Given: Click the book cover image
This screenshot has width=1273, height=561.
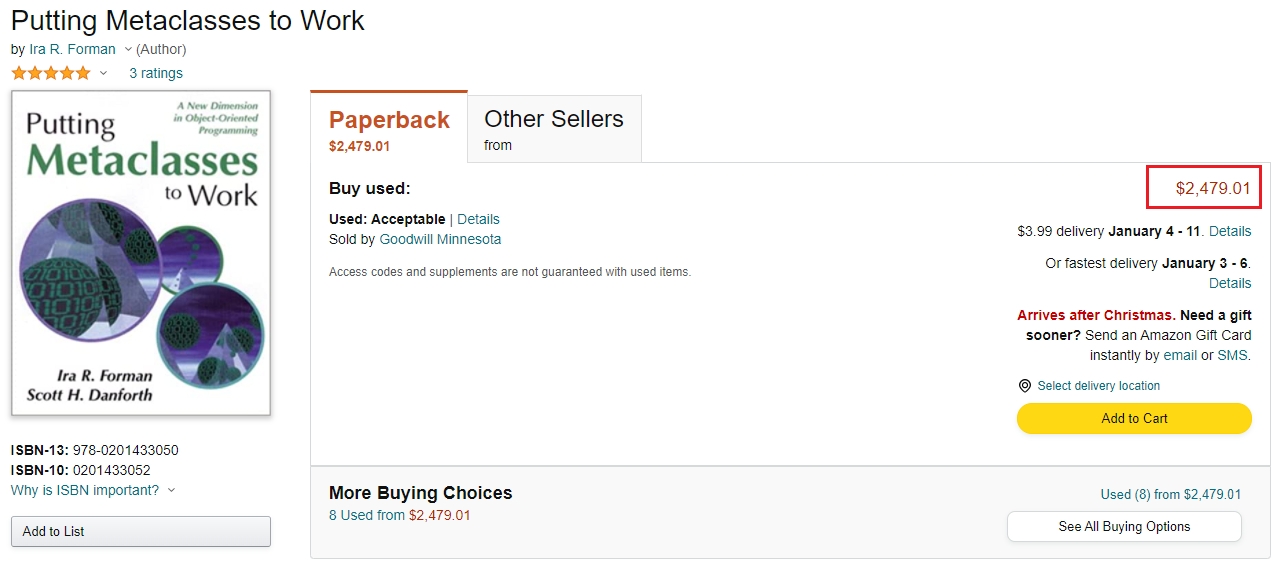Looking at the screenshot, I should 141,253.
